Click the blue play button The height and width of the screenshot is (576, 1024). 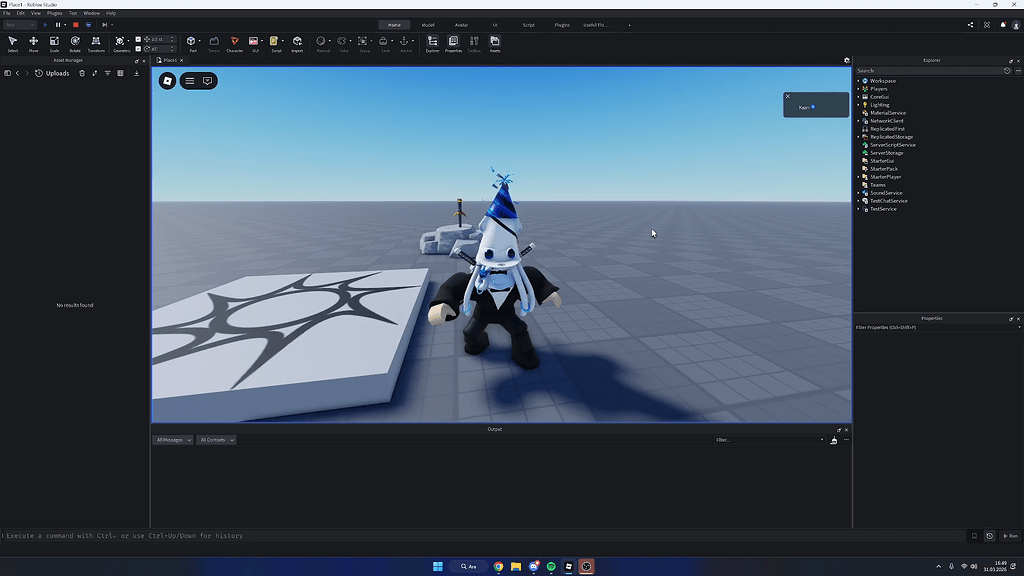(45, 25)
